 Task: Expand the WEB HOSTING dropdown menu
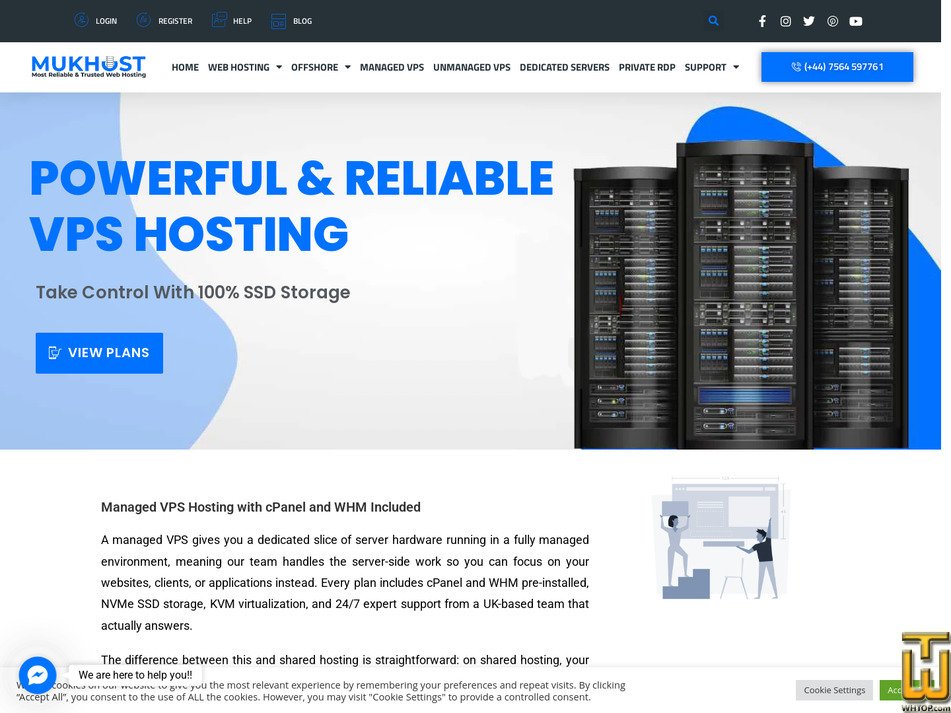click(244, 67)
